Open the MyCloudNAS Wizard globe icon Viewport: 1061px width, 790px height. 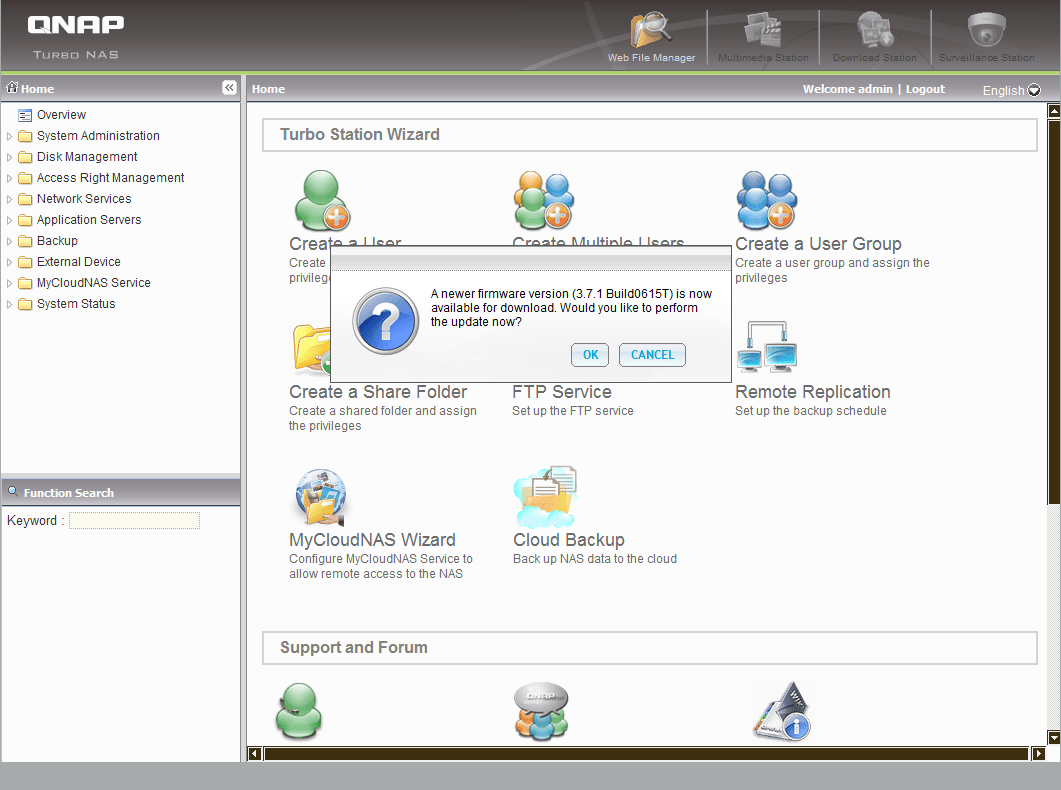coord(321,497)
